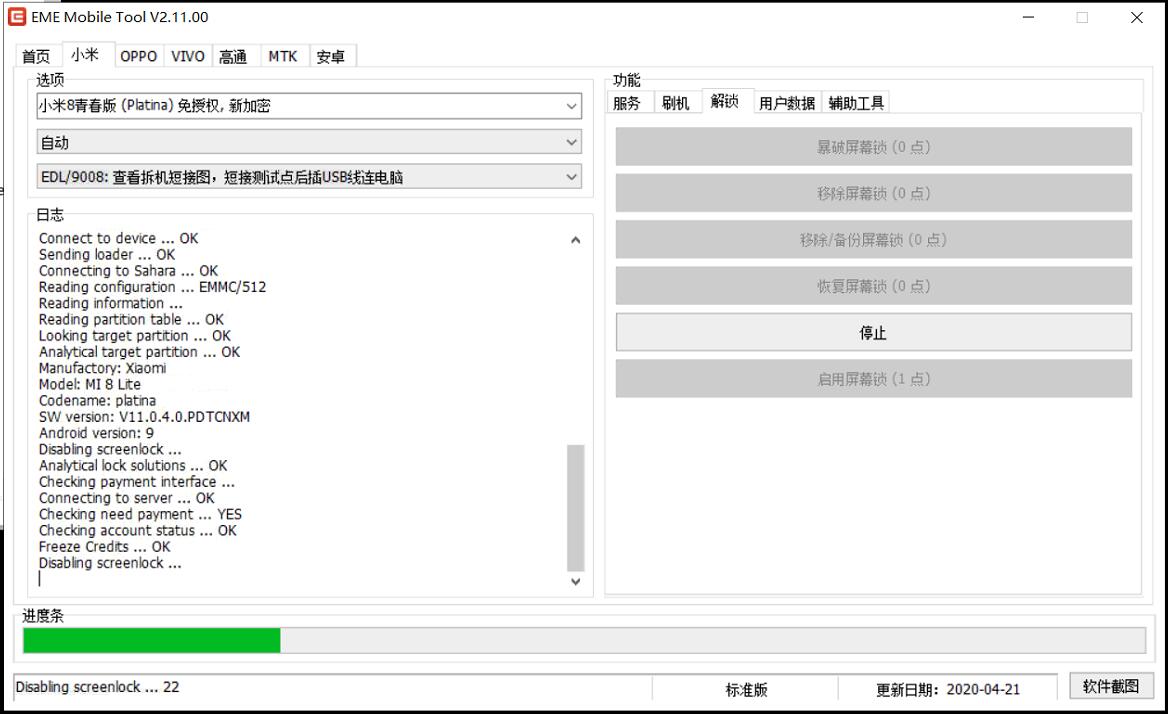Open the 刷机 function tab
The height and width of the screenshot is (714, 1168).
click(x=676, y=103)
